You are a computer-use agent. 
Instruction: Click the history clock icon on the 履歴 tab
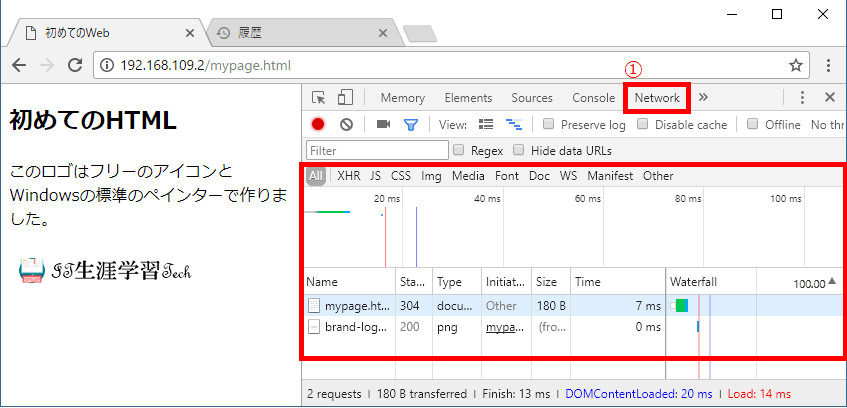coord(223,33)
